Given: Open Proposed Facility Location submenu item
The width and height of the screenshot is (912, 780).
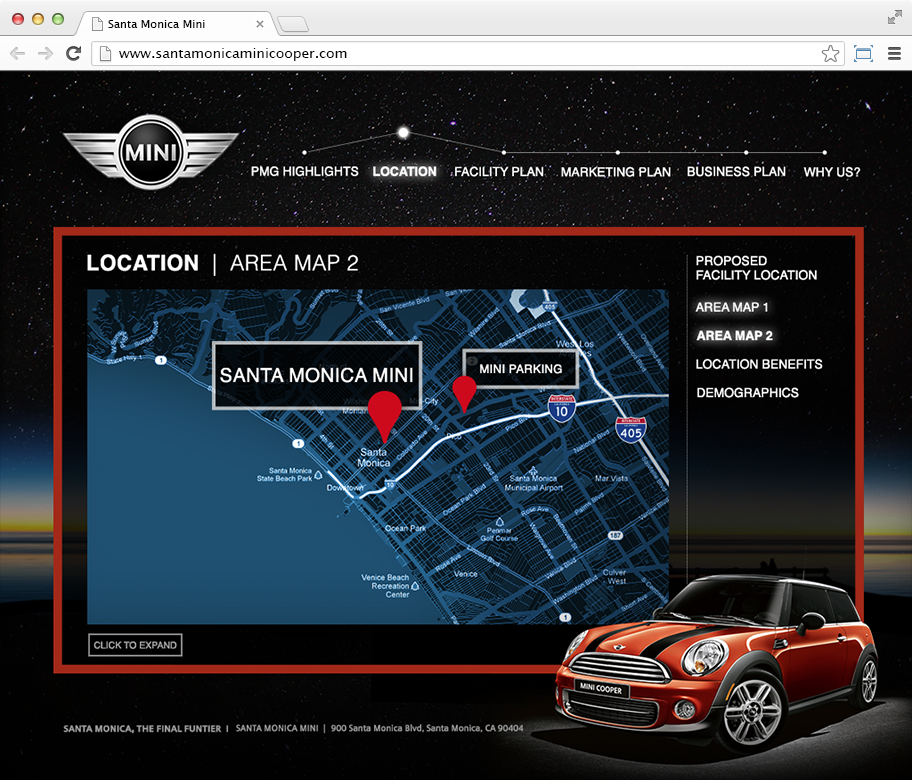Looking at the screenshot, I should point(756,268).
